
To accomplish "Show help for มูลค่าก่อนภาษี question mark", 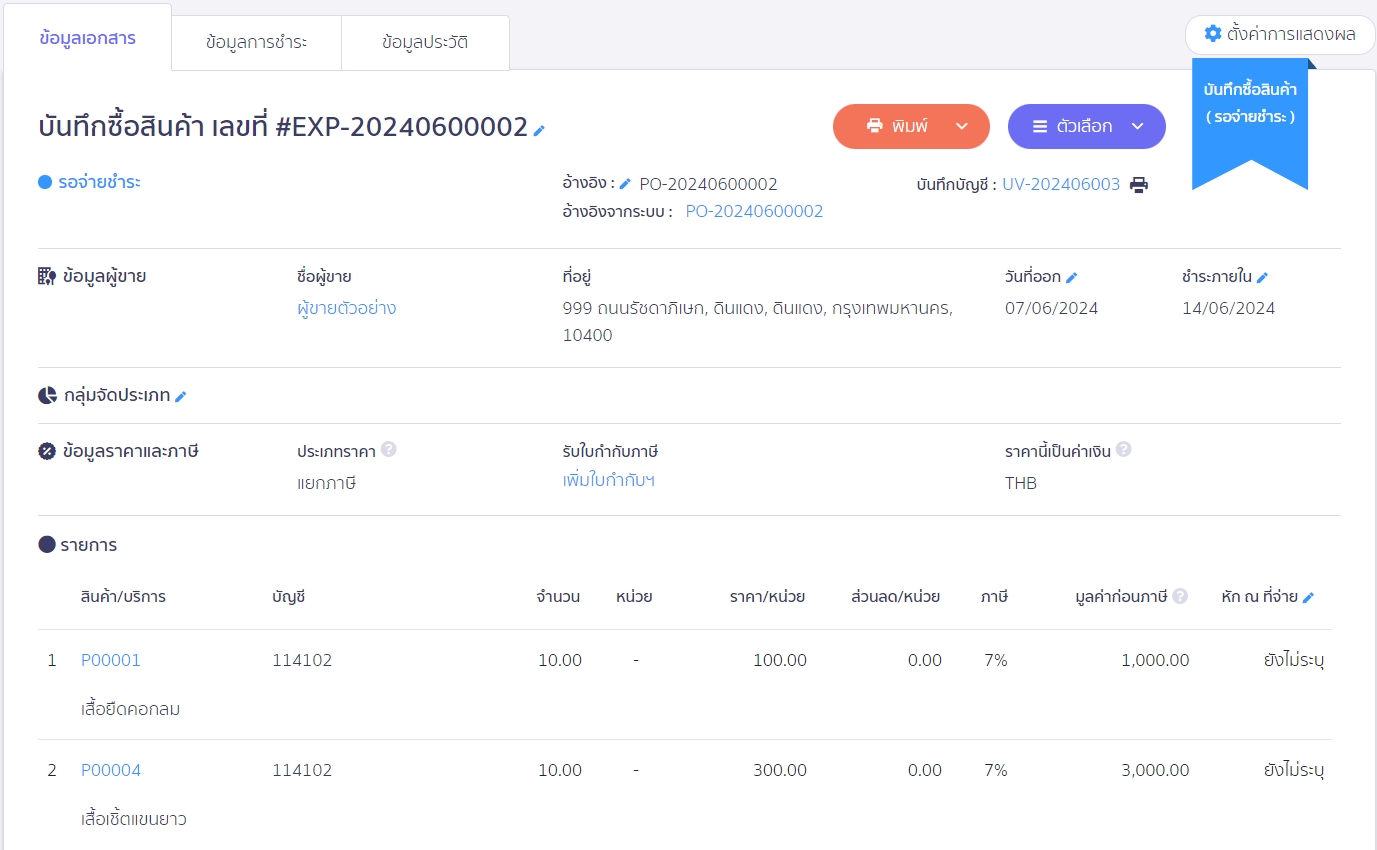I will tap(1180, 596).
